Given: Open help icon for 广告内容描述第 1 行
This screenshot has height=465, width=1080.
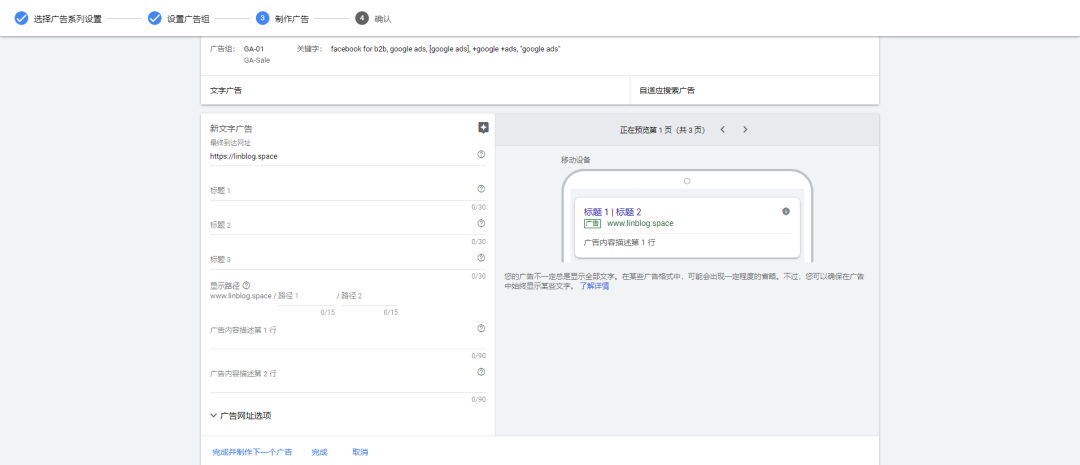Looking at the screenshot, I should (x=481, y=329).
